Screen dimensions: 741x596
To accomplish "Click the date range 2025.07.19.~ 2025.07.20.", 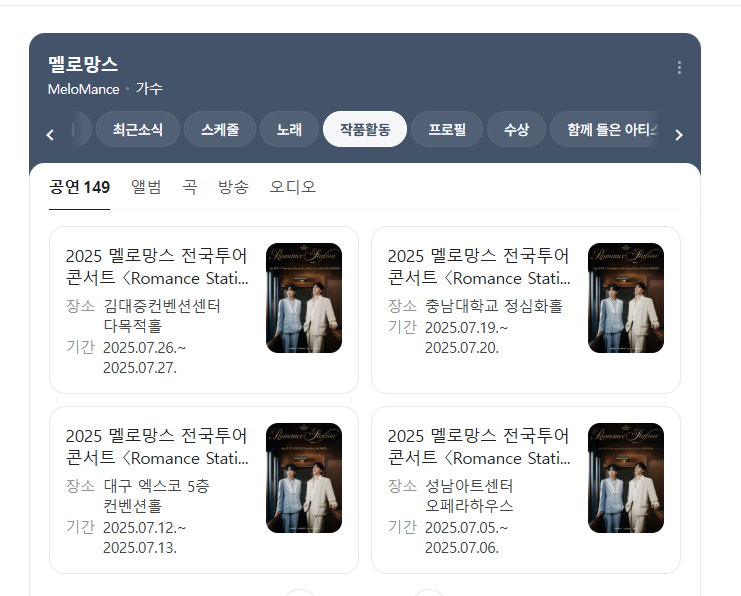I will click(466, 337).
